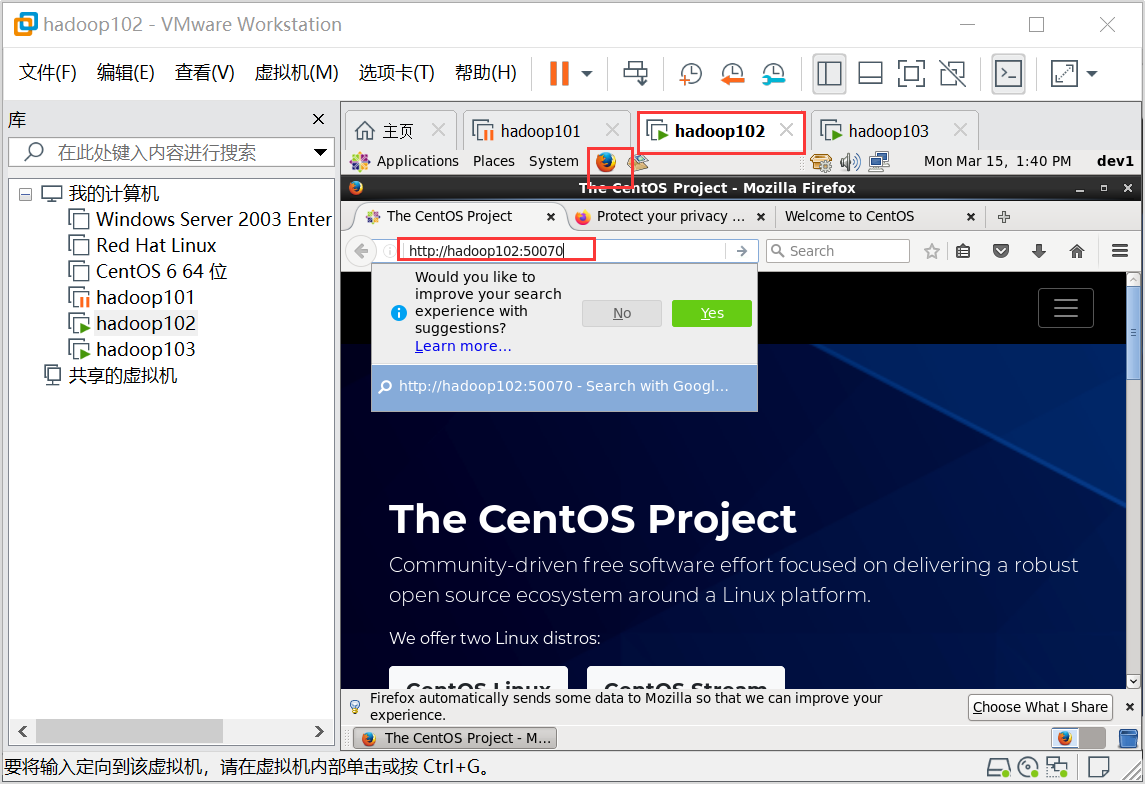Click the notes editor icon in GNOME panel

[637, 161]
